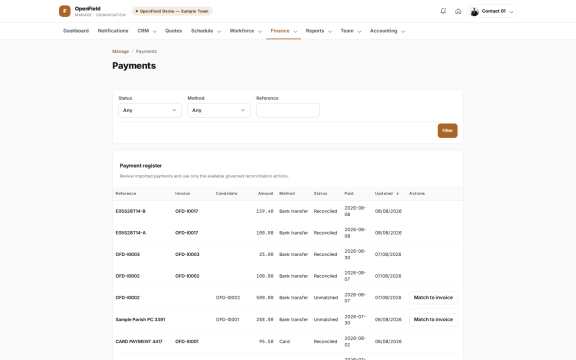576x360 pixels.
Task: Follow the Manage breadcrumb link
Action: click(120, 51)
